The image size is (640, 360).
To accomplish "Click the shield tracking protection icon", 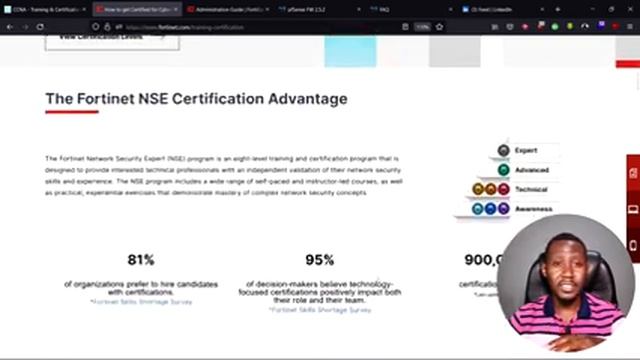I will [x=96, y=27].
